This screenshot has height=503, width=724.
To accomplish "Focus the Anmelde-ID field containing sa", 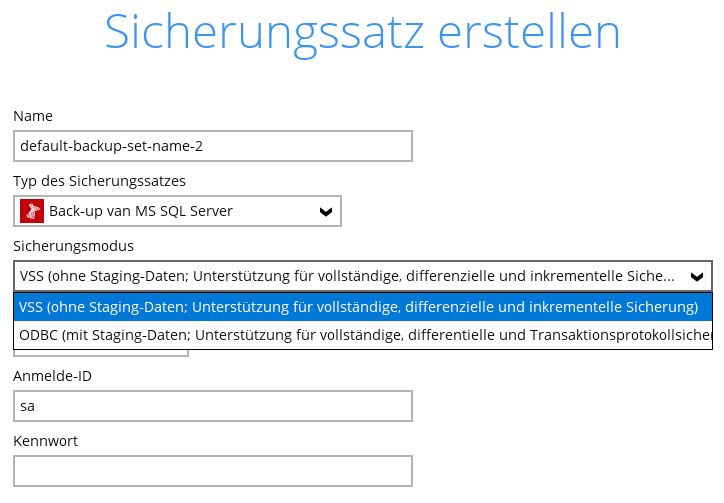I will point(213,406).
